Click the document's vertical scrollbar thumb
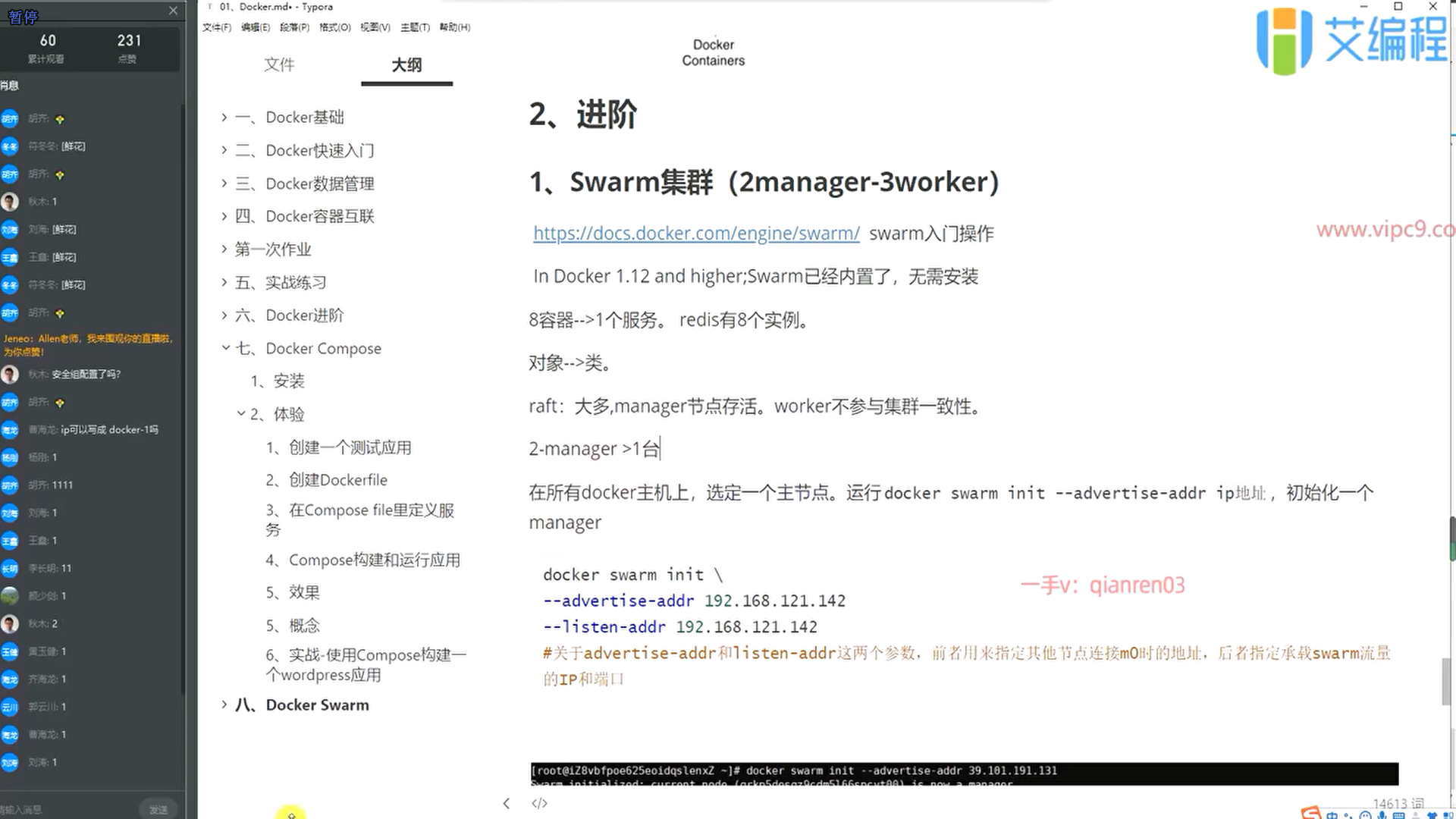This screenshot has width=1456, height=819. click(1447, 681)
